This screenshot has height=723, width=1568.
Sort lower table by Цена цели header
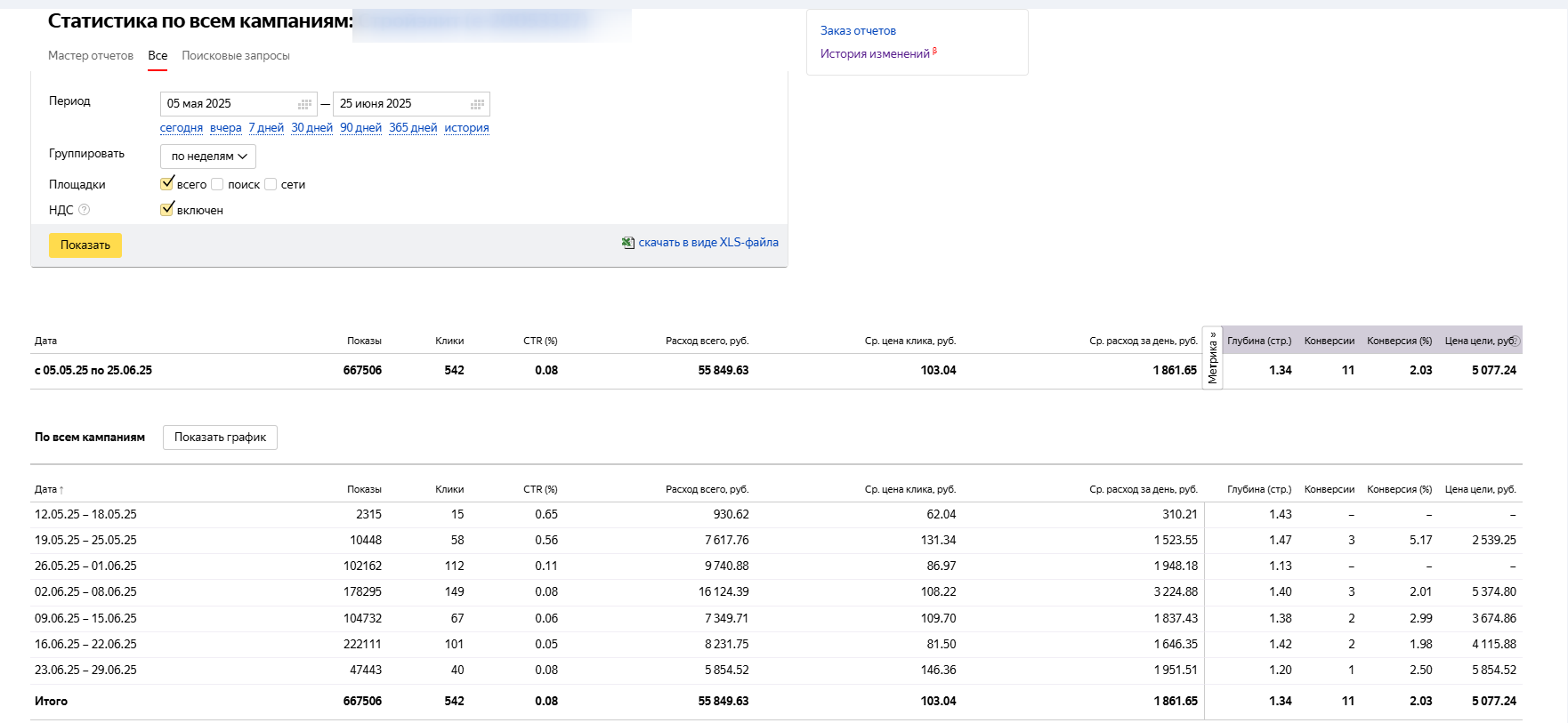click(1481, 489)
